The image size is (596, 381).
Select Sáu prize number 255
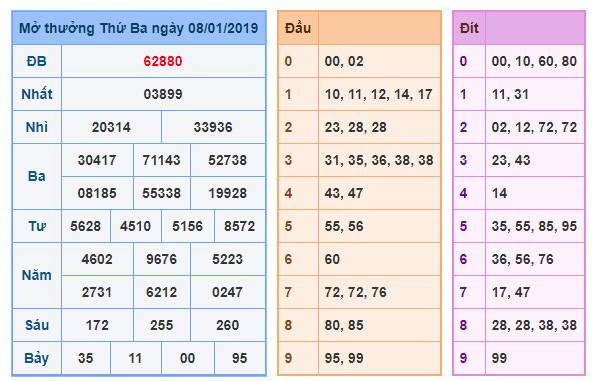pos(162,325)
